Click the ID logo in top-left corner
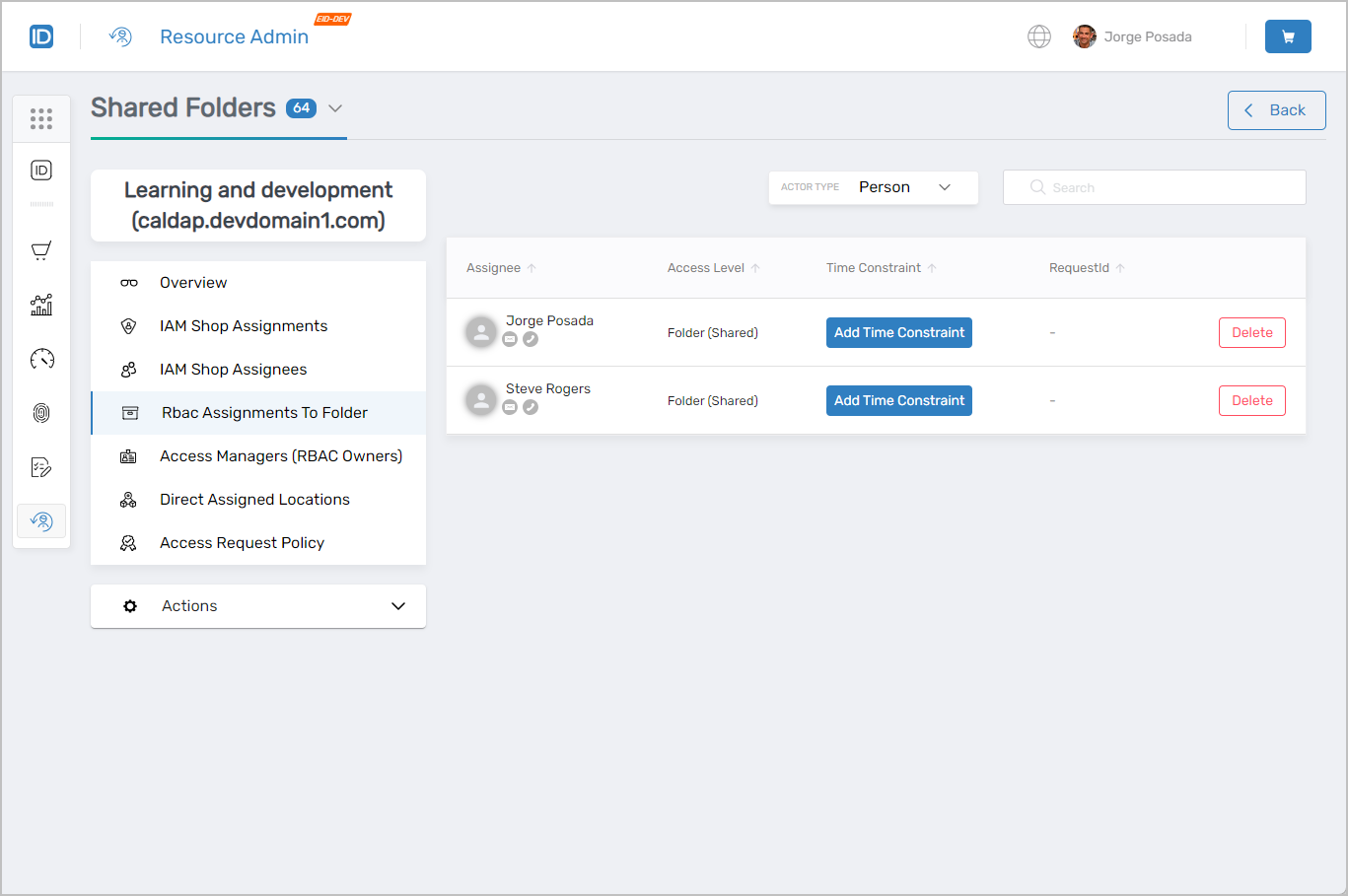The height and width of the screenshot is (896, 1348). (x=41, y=36)
